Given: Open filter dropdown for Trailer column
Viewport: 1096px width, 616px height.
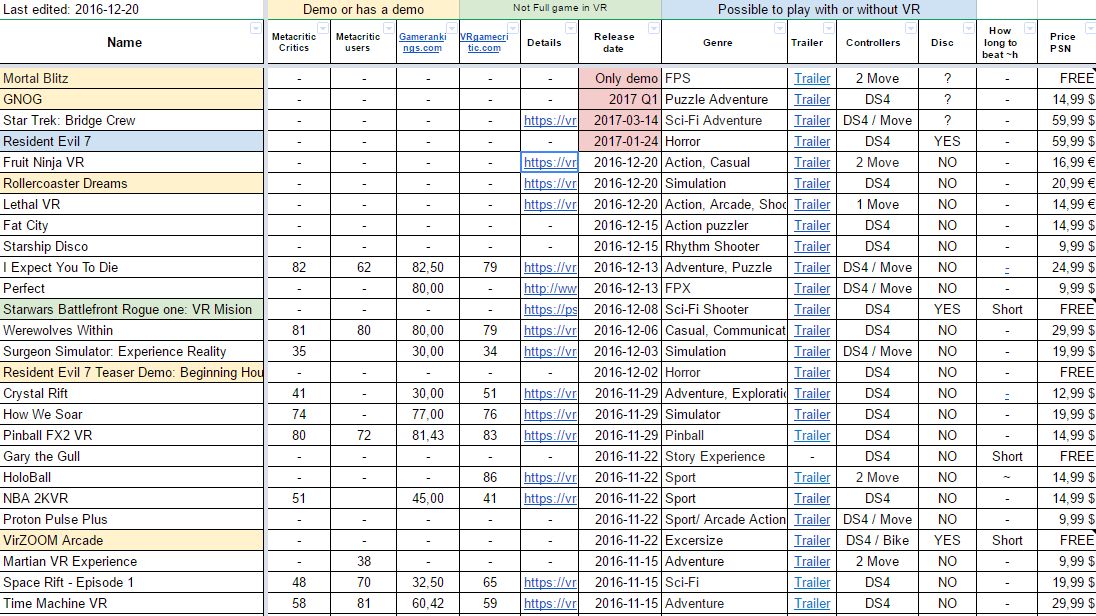Looking at the screenshot, I should 828,29.
